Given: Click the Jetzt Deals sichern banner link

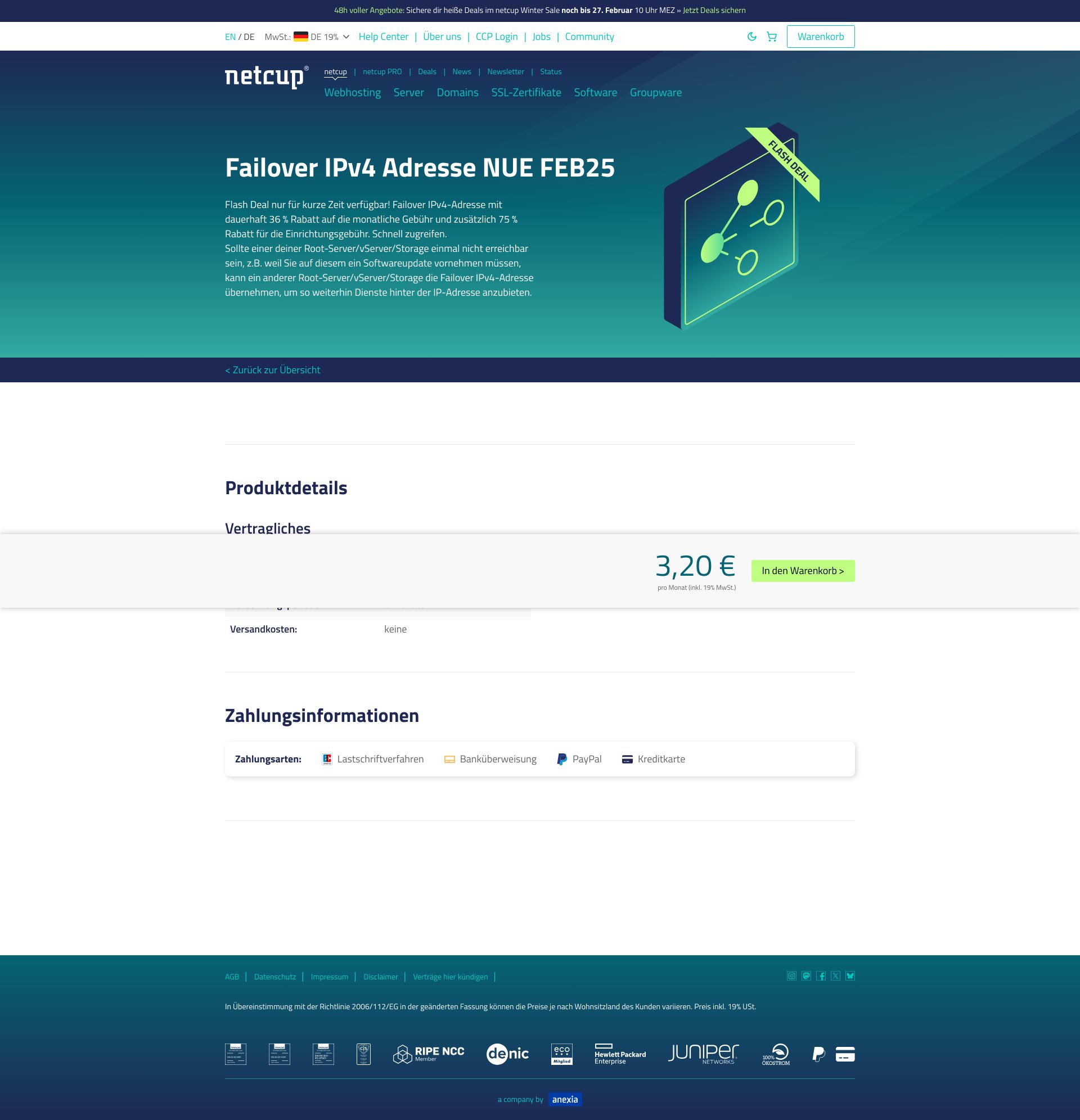Looking at the screenshot, I should point(714,10).
